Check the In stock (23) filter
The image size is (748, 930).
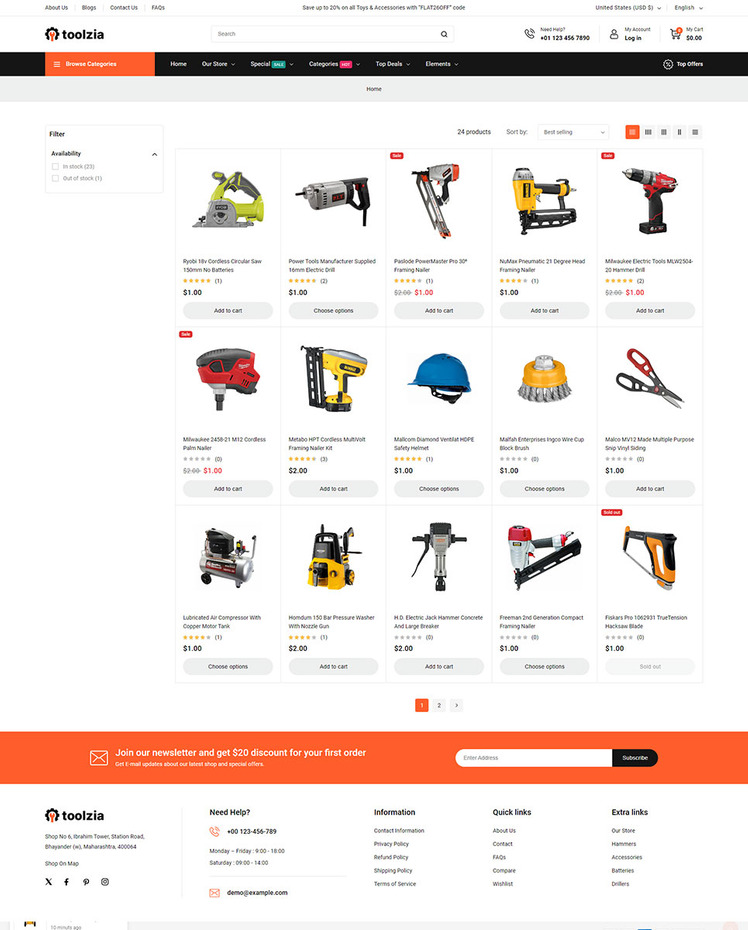(55, 167)
